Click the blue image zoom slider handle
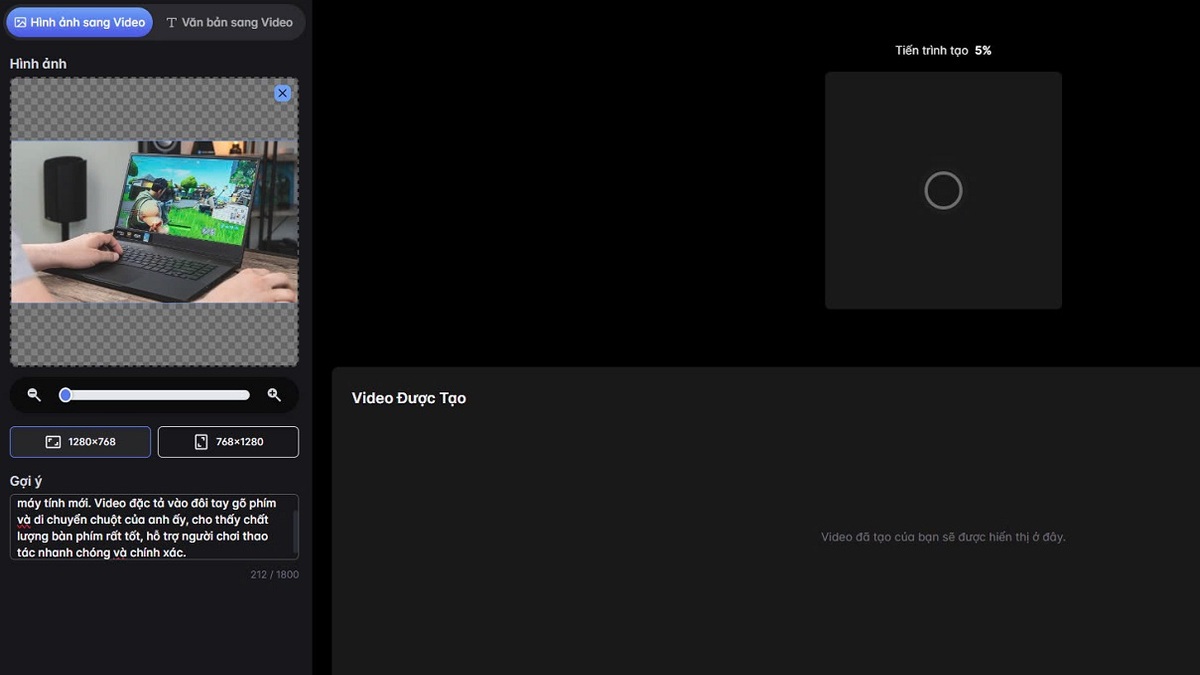The image size is (1200, 675). coord(65,395)
